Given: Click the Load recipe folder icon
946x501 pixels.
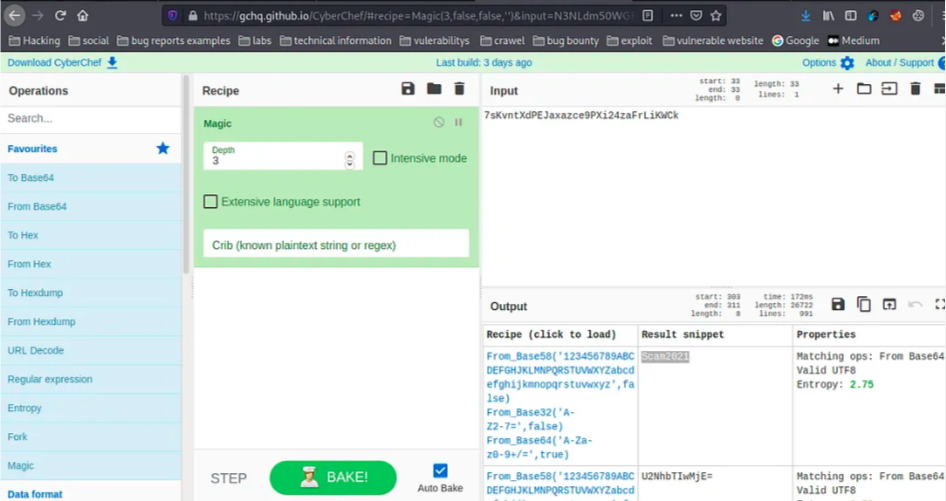Looking at the screenshot, I should pyautogui.click(x=434, y=89).
